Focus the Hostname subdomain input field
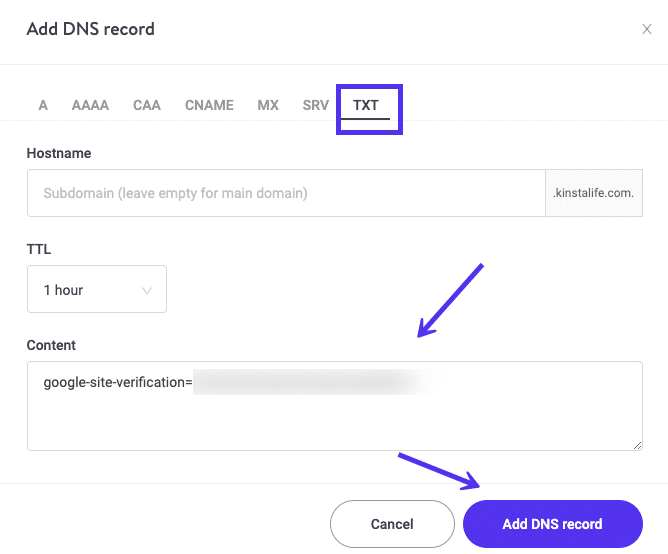 pyautogui.click(x=285, y=193)
